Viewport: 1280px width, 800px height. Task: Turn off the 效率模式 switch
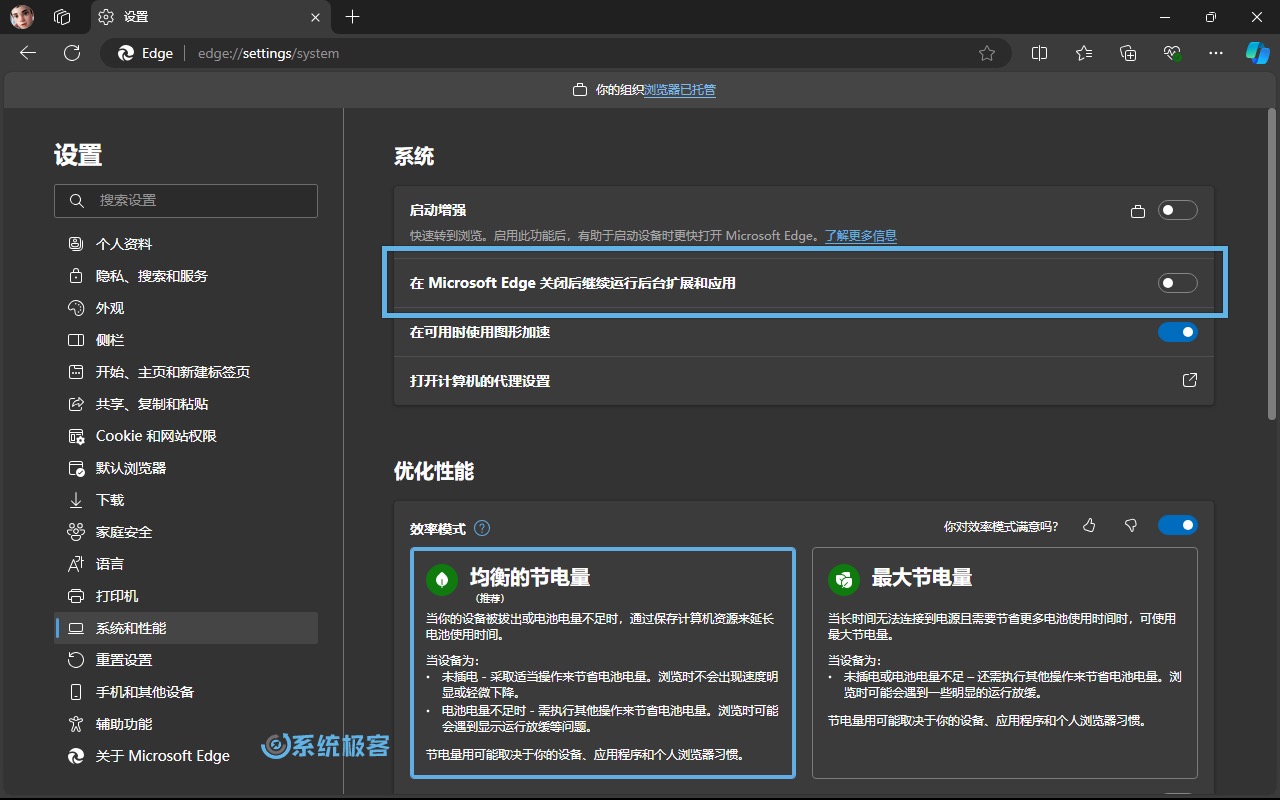pos(1178,525)
